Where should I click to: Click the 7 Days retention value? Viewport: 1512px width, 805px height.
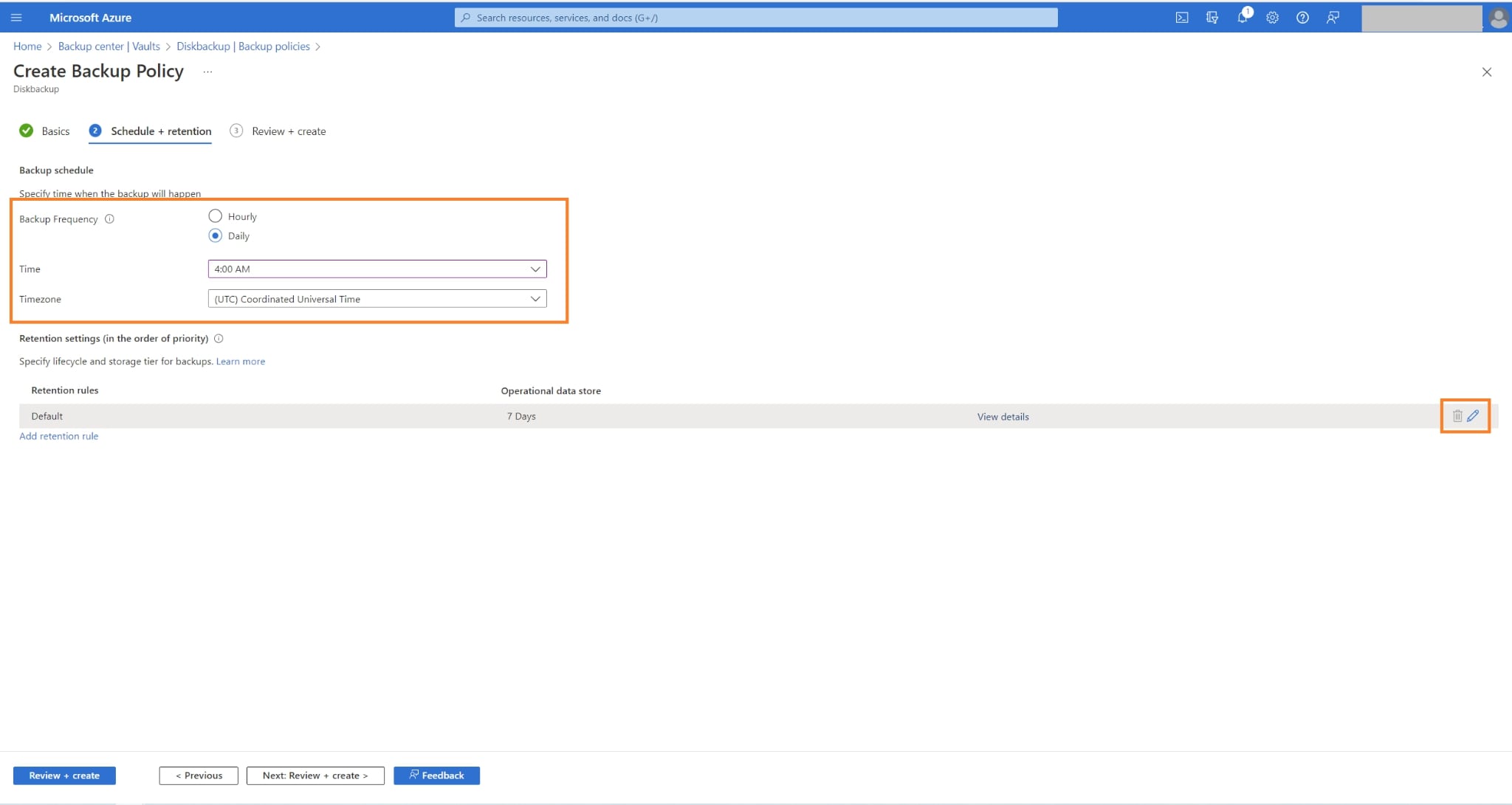point(521,416)
